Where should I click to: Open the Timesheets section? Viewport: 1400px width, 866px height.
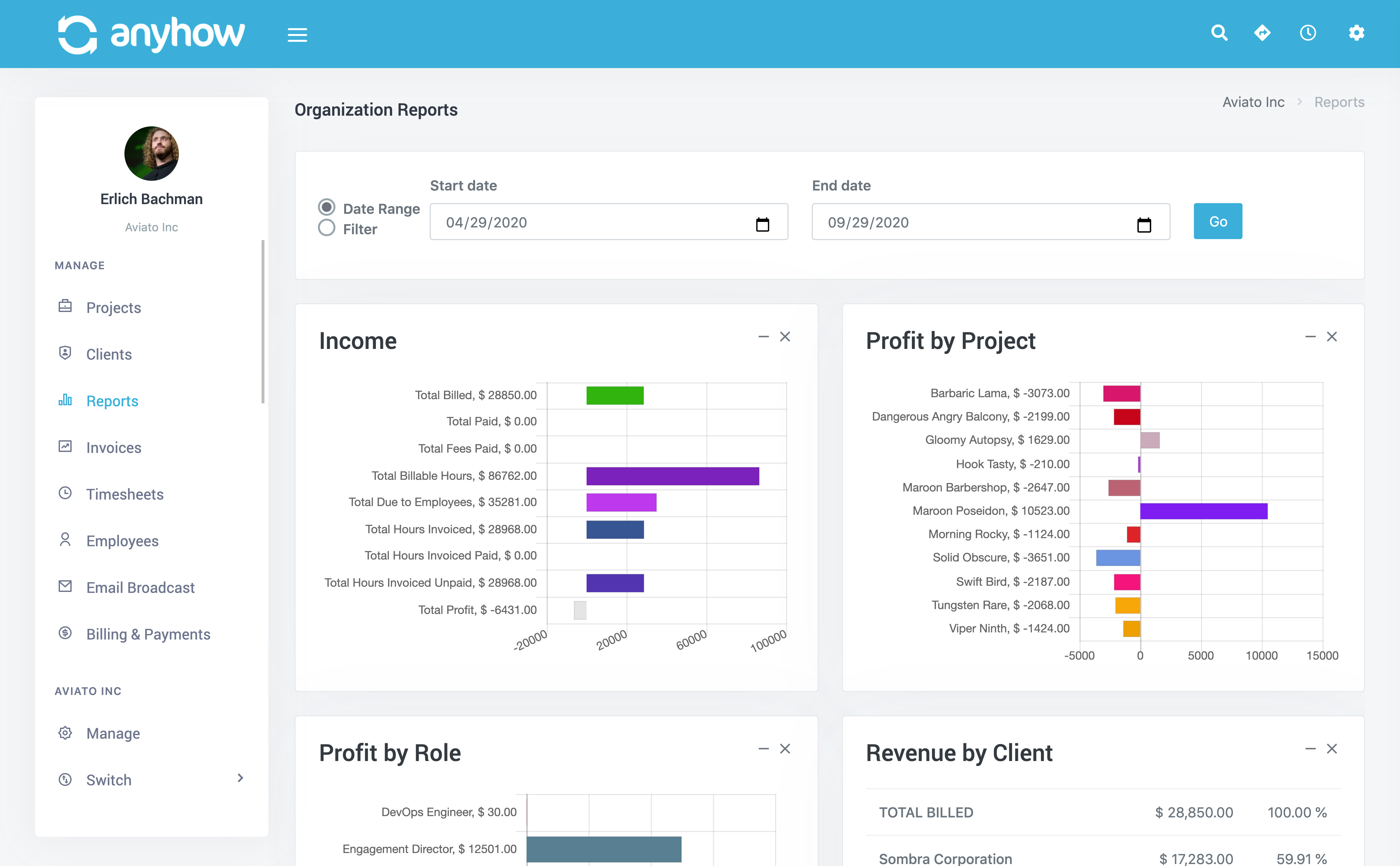pyautogui.click(x=124, y=494)
